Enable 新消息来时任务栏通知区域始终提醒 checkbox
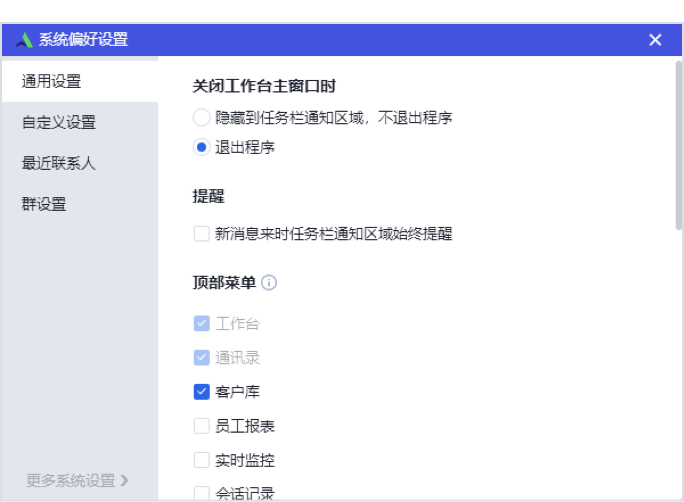The height and width of the screenshot is (502, 684). click(202, 233)
